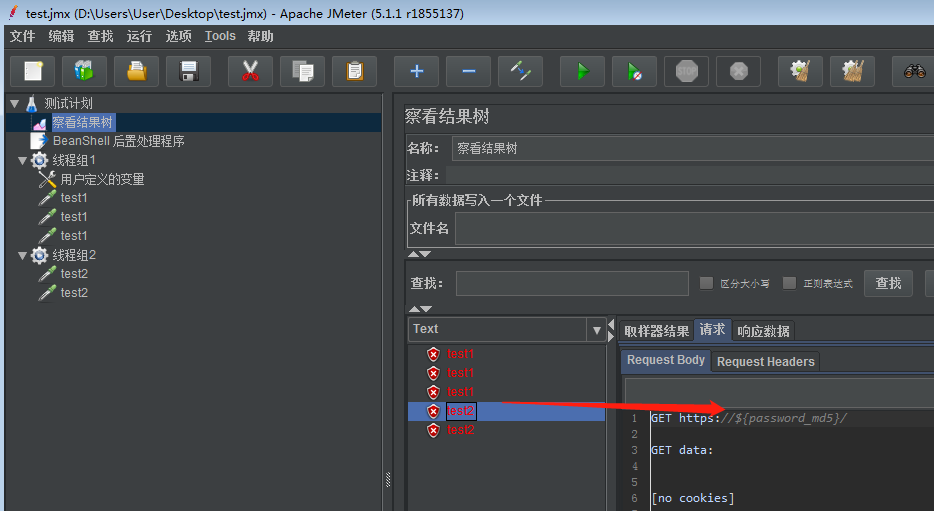Select the first test1 failed result
The width and height of the screenshot is (934, 511).
[460, 354]
